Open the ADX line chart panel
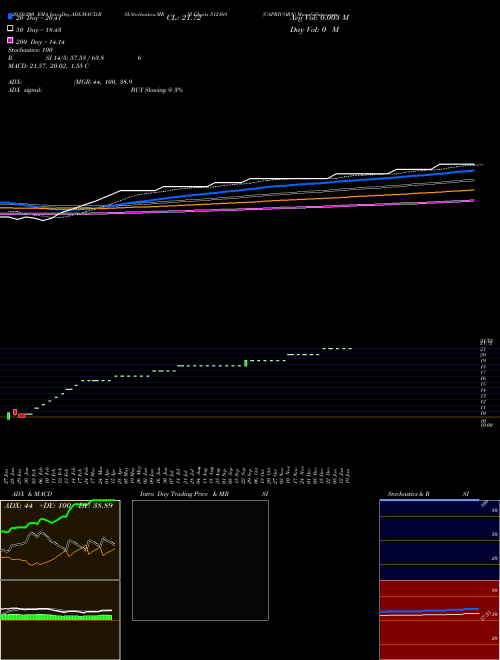Image resolution: width=500 pixels, height=660 pixels. point(60,540)
